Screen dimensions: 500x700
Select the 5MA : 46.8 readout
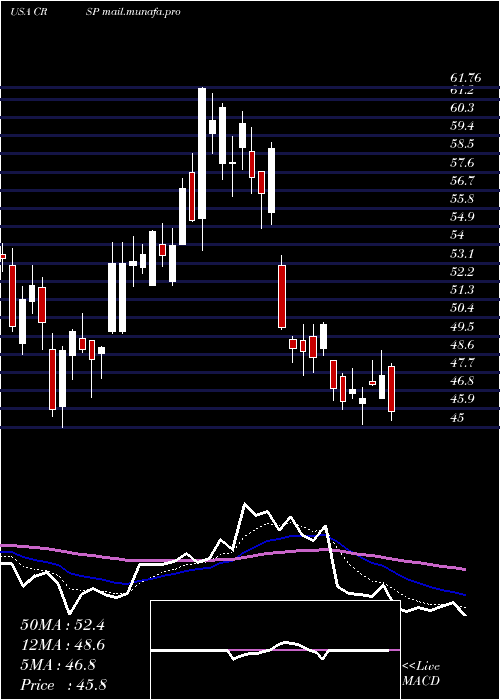58,665
